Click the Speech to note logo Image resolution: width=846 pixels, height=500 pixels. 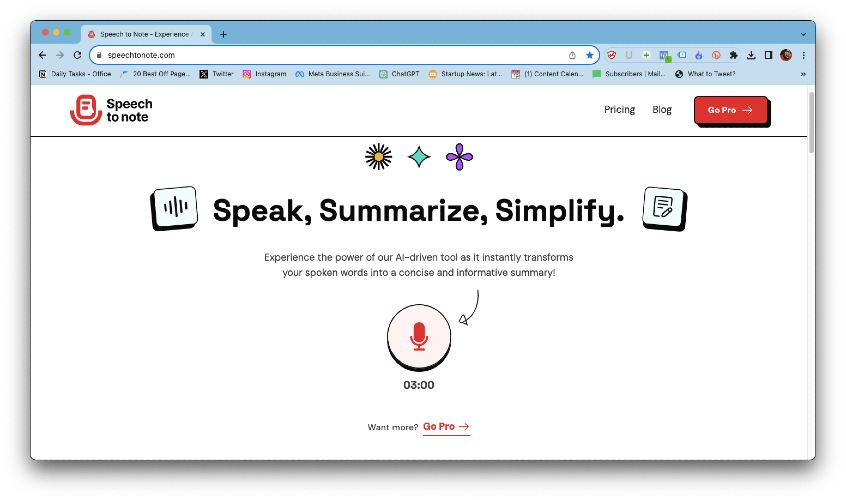[111, 110]
